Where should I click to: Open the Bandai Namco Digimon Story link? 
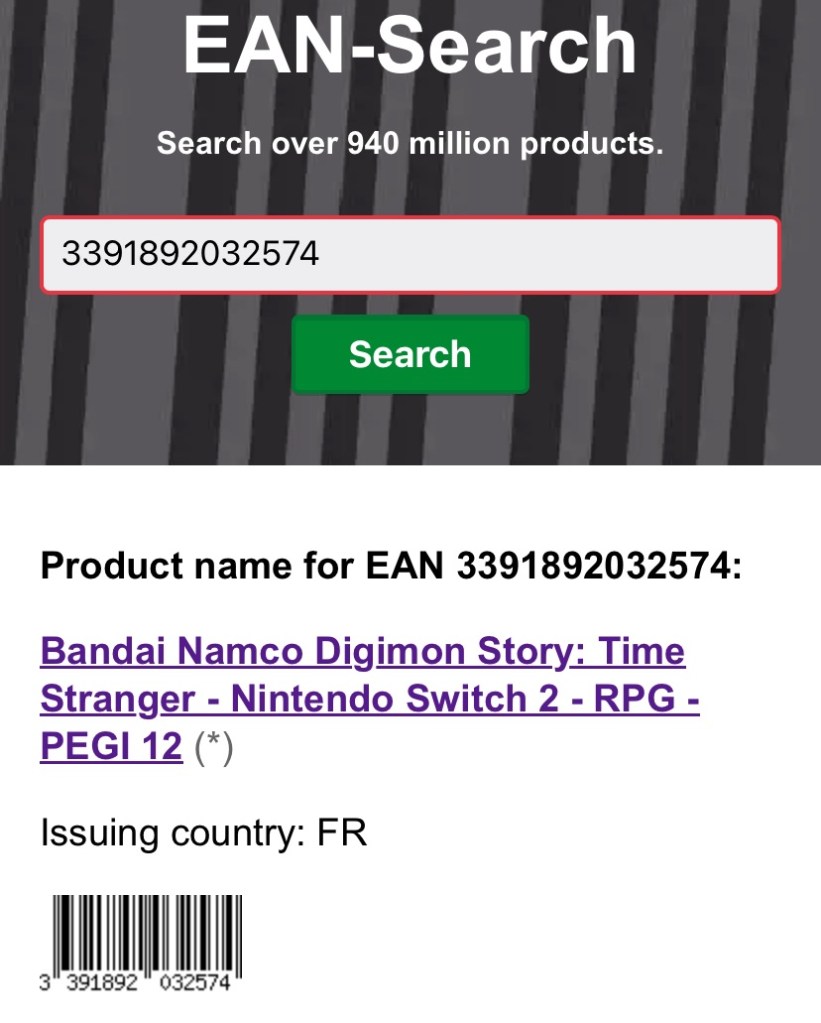(x=362, y=652)
